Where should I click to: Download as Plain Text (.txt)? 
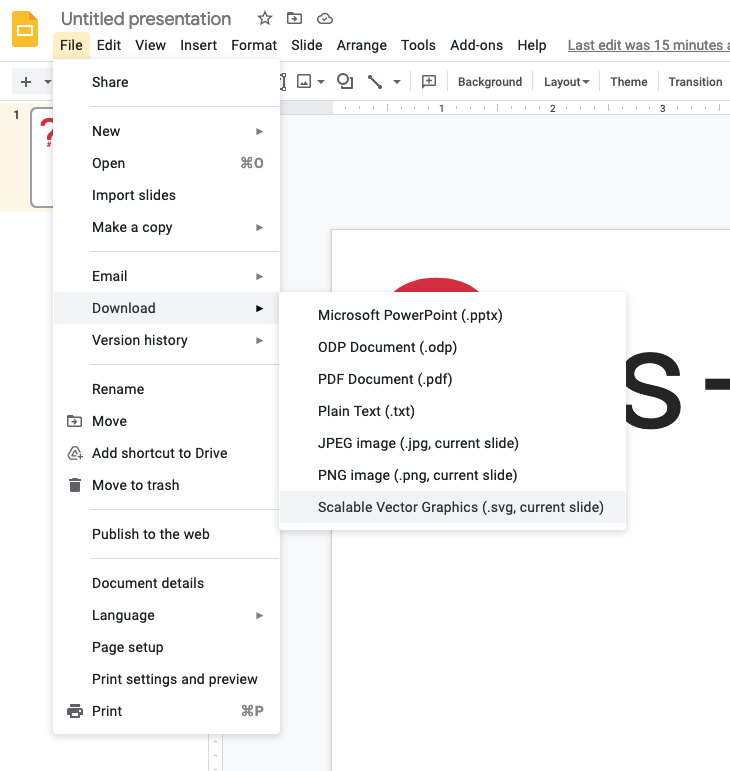point(452,411)
